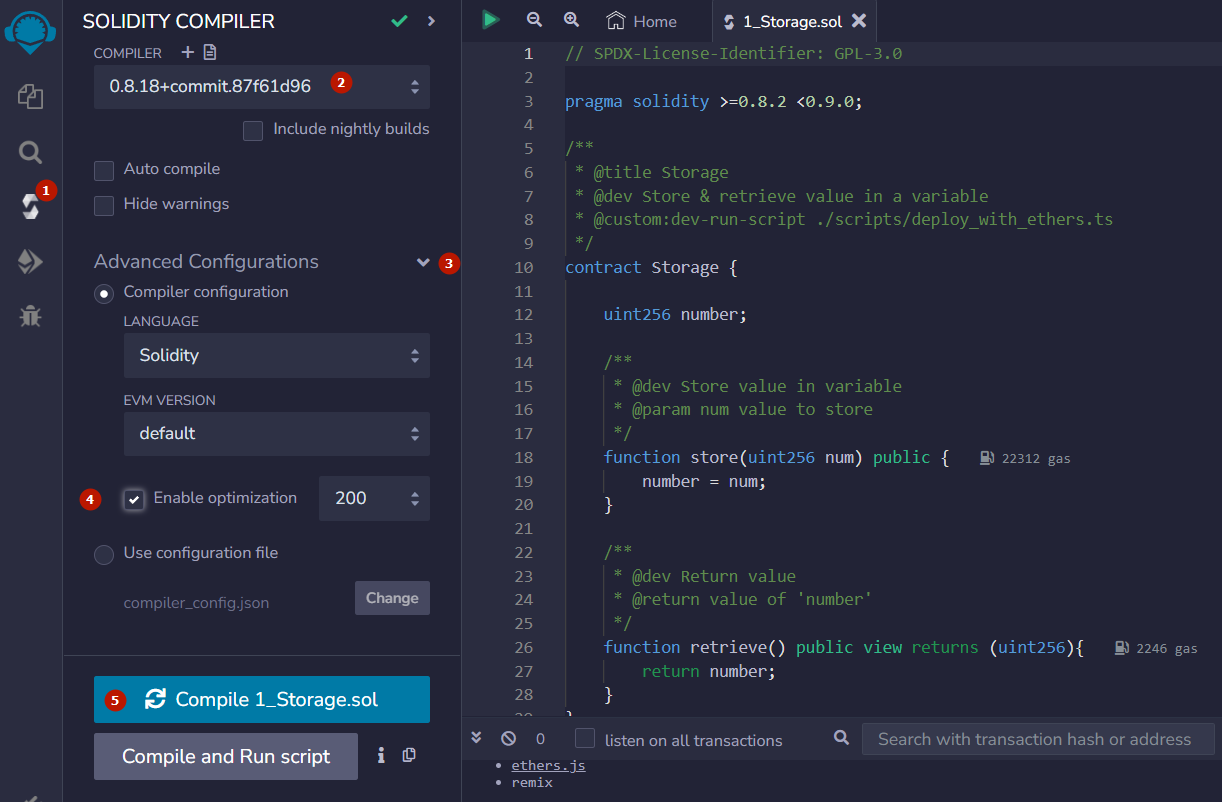Clear the terminal console icon
This screenshot has width=1222, height=802.
508,739
